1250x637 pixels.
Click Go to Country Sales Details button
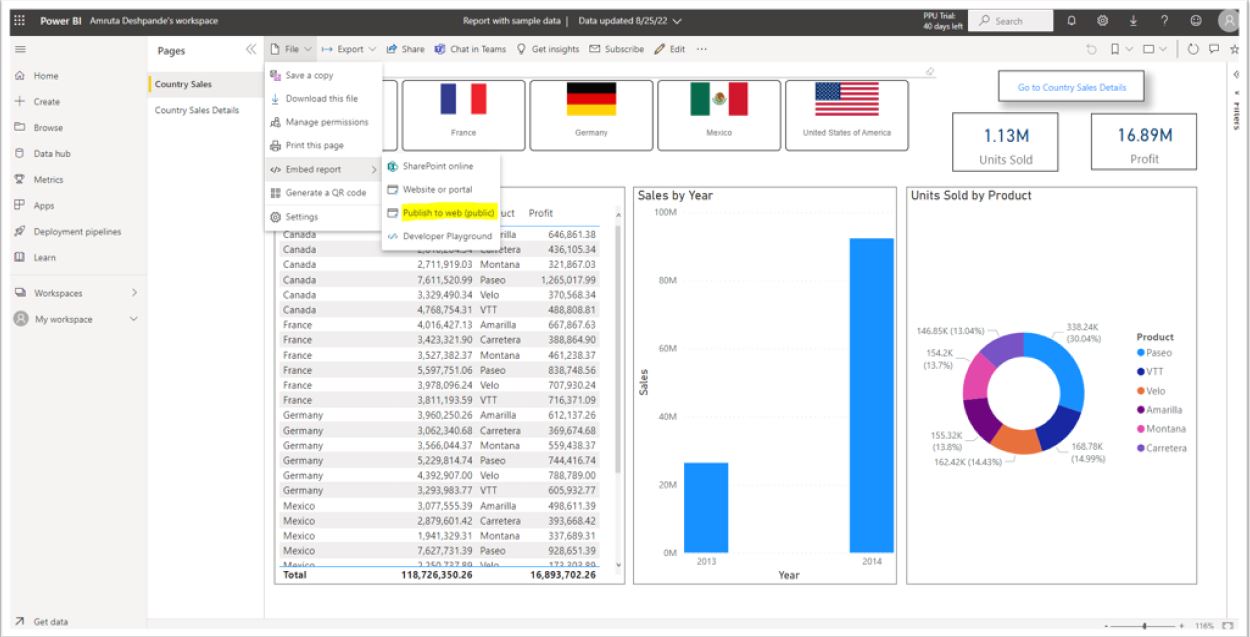[1072, 87]
